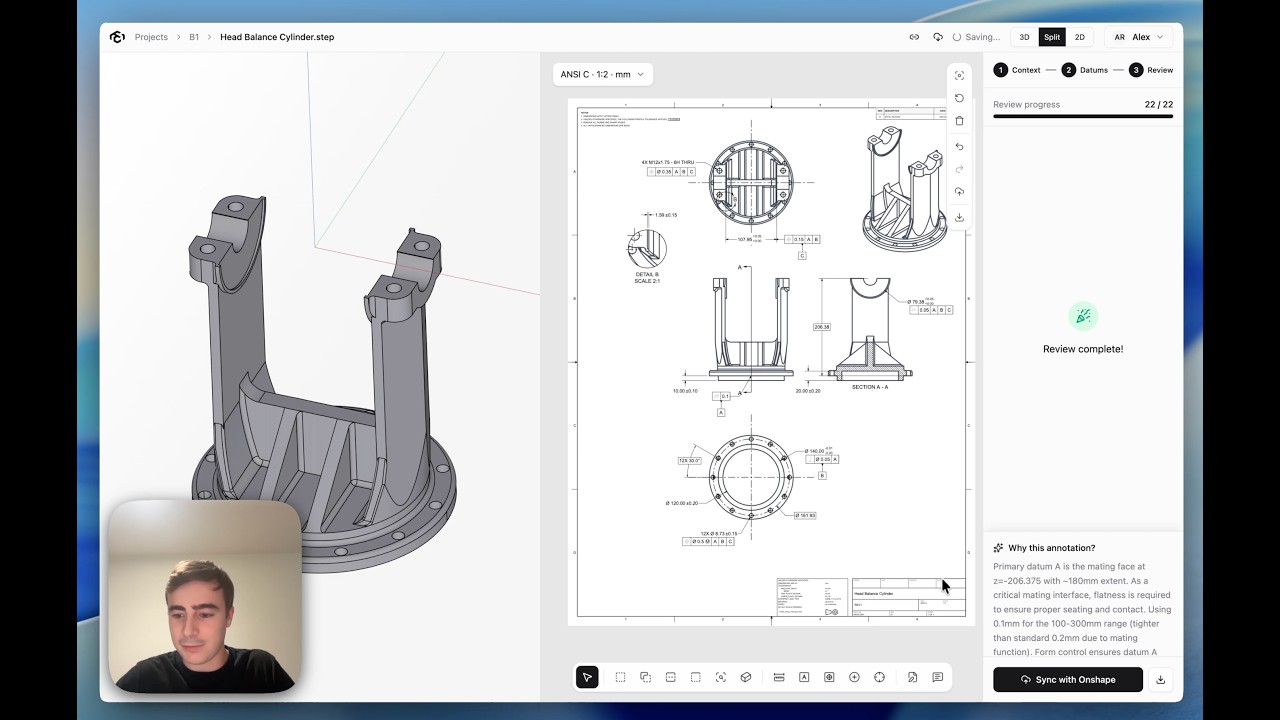Image resolution: width=1280 pixels, height=720 pixels.
Task: Click the Why this annotation? heading
Action: point(1051,548)
